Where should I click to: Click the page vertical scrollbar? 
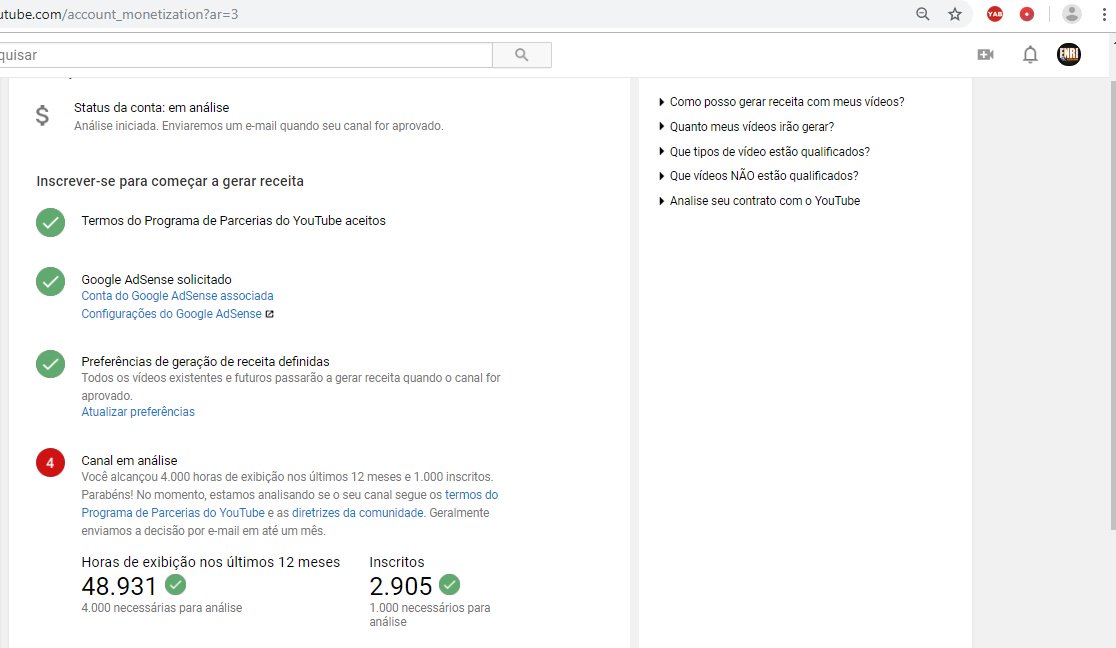[x=1112, y=306]
